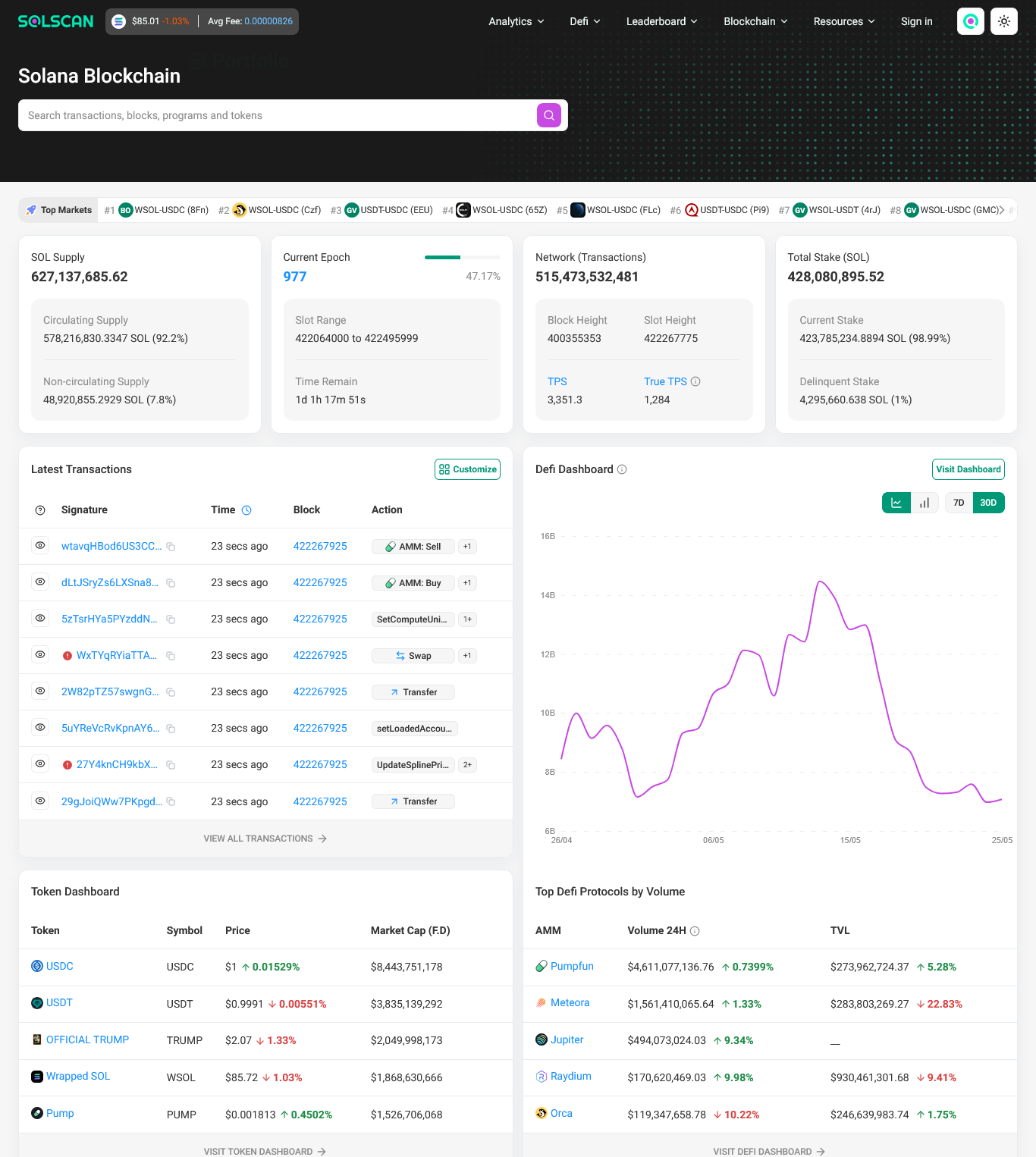
Task: Click the Orca protocol icon
Action: pos(542,1113)
